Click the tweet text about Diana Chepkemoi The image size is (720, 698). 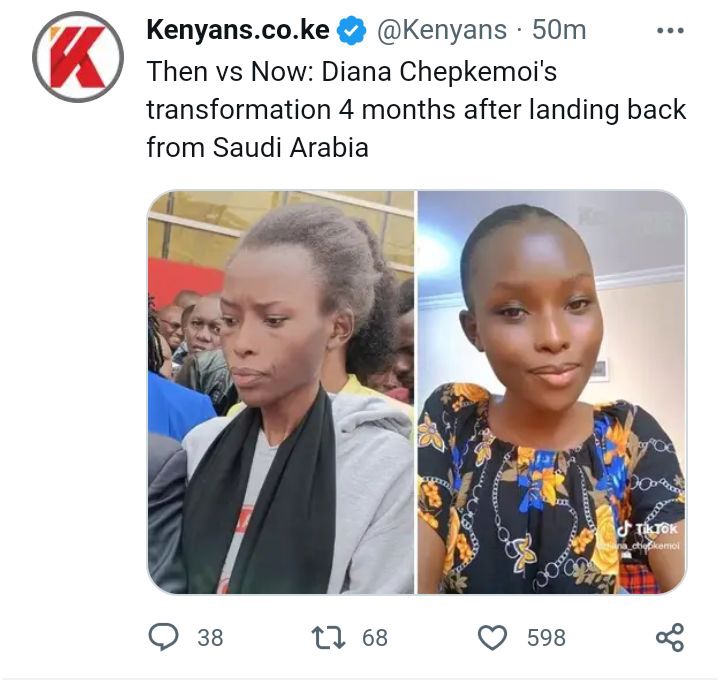pos(416,109)
